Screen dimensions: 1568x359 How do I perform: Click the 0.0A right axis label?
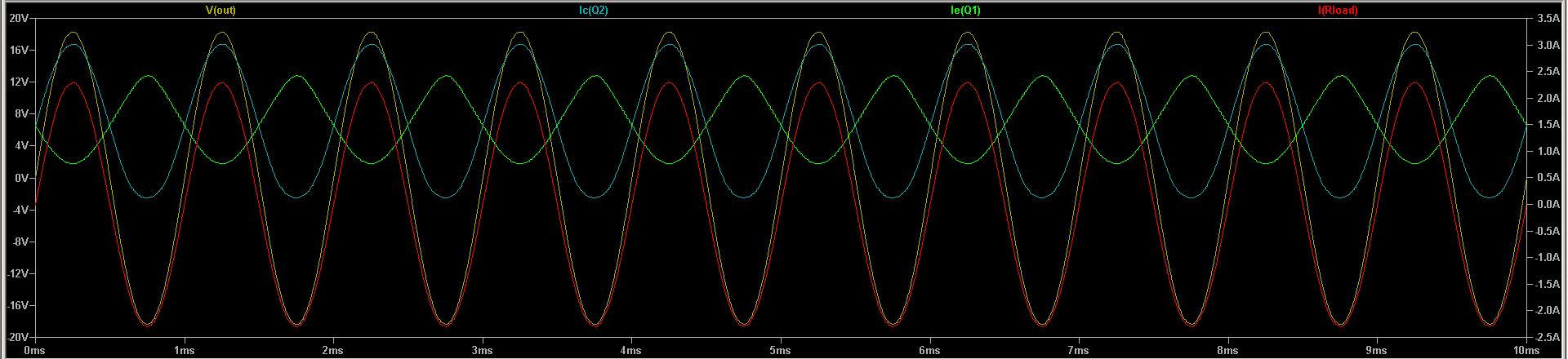(1548, 204)
